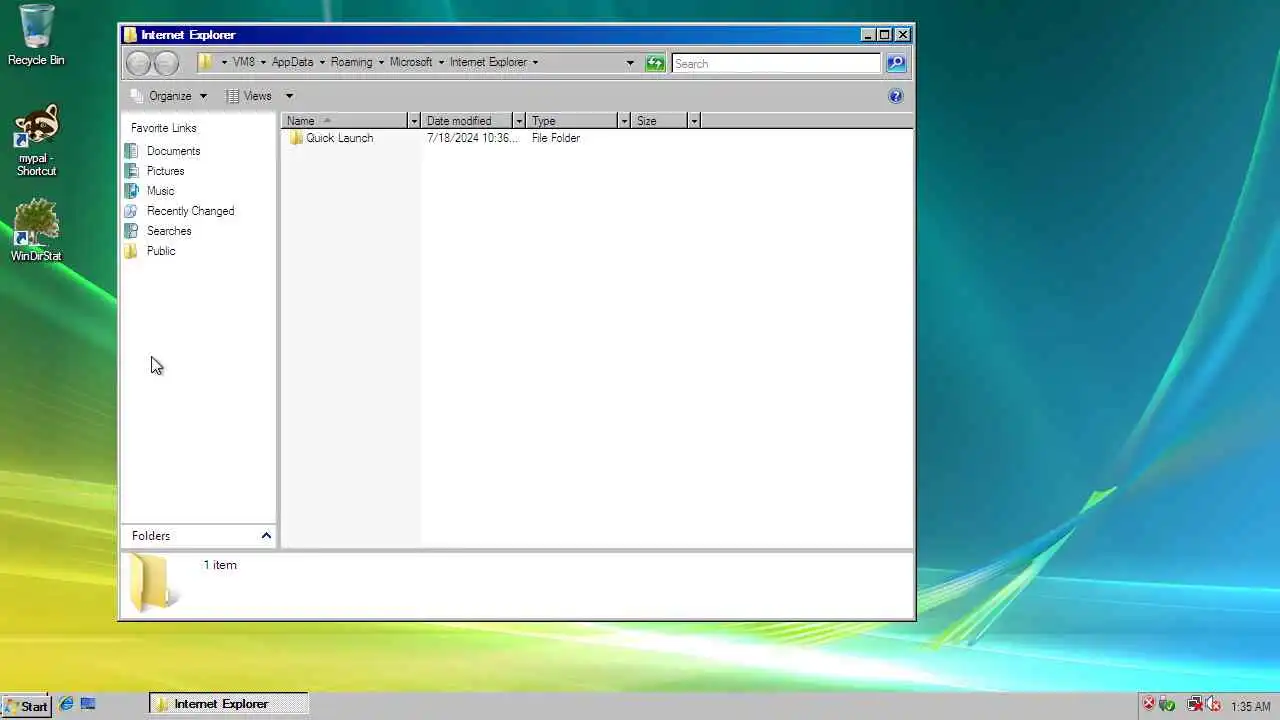The width and height of the screenshot is (1280, 720).
Task: Click the 7/18/2024 date modified cell
Action: pos(472,138)
